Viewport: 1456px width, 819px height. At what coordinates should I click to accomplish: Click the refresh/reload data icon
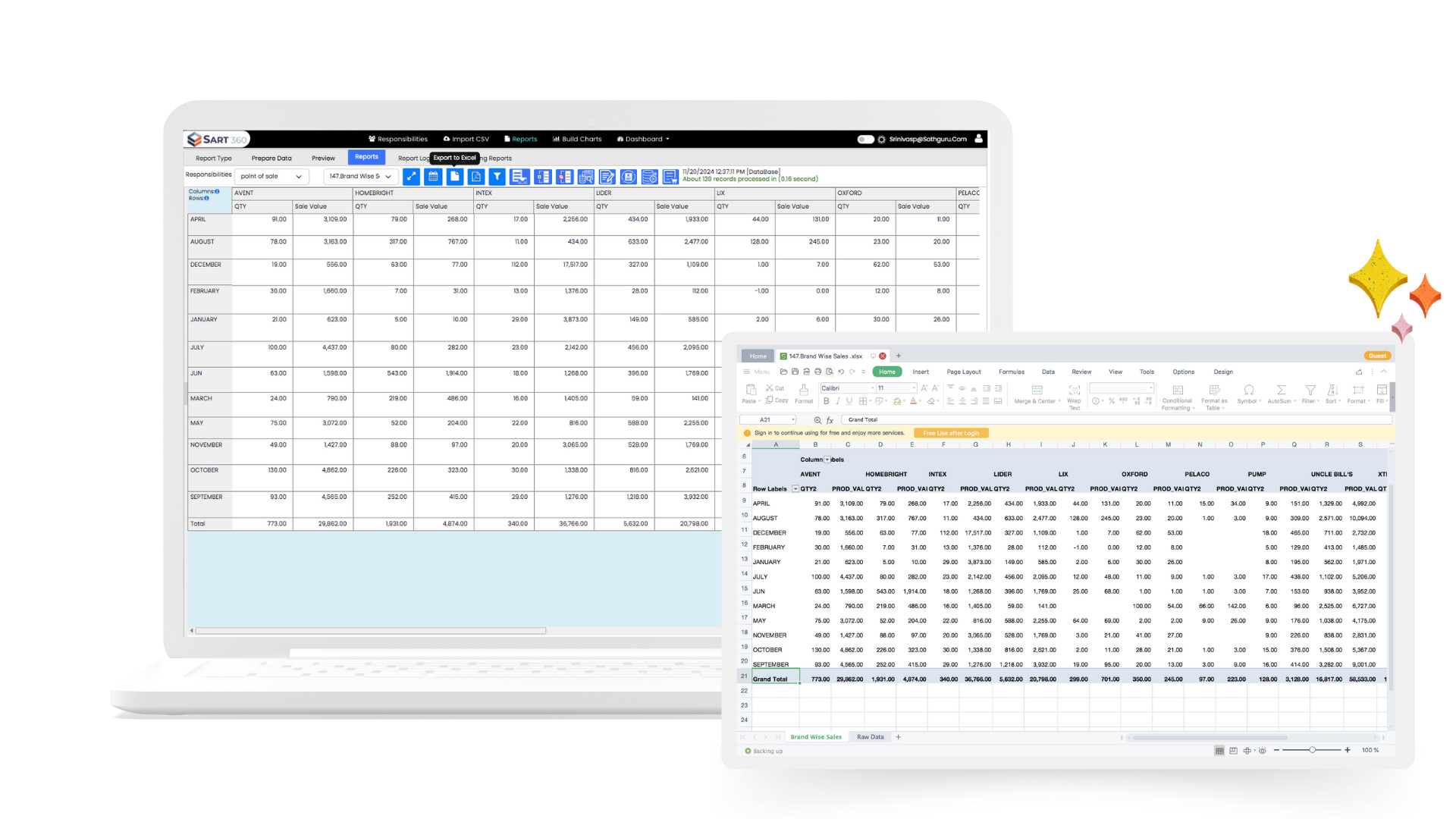click(628, 177)
